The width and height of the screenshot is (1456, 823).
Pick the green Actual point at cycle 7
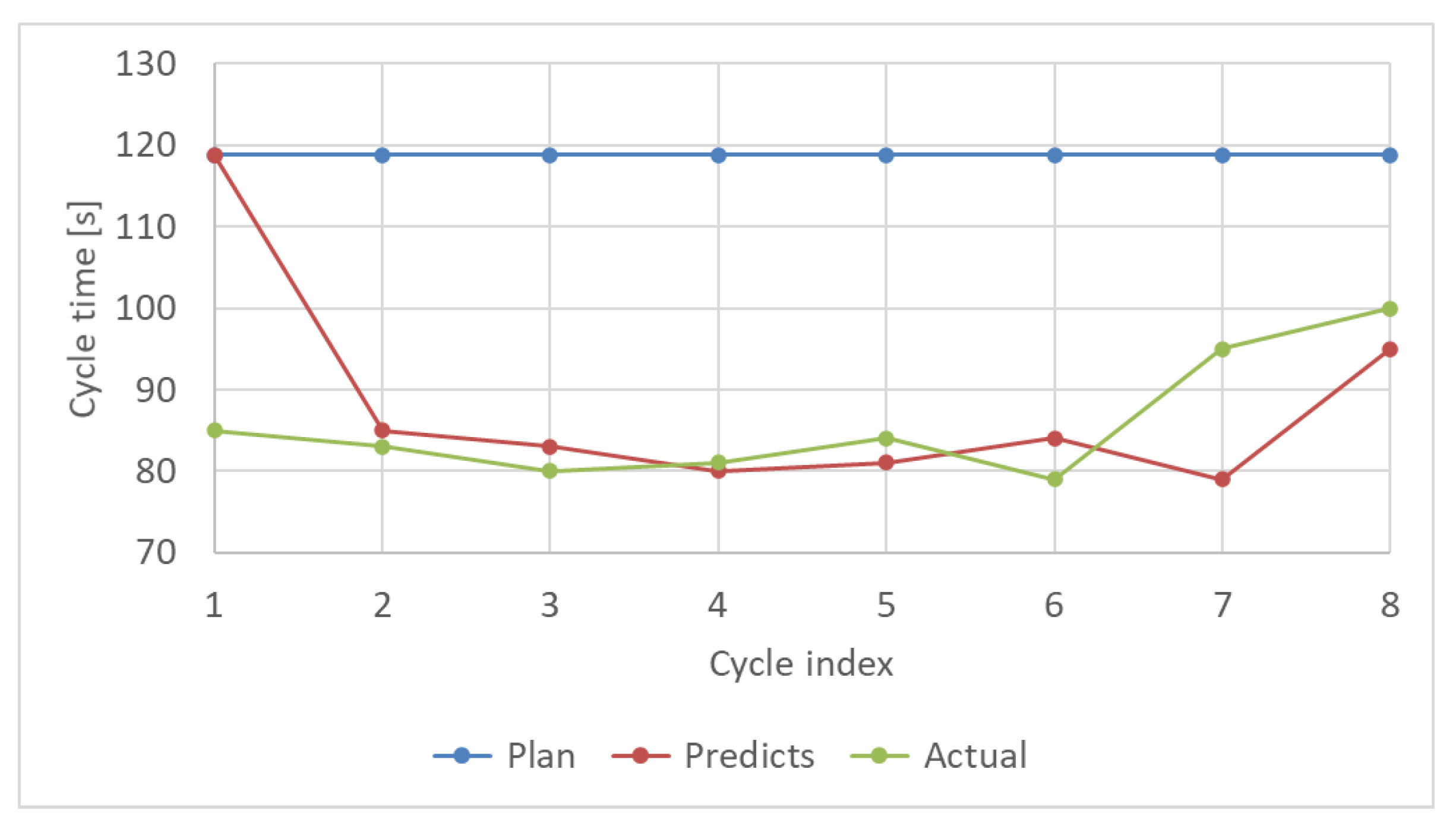click(1222, 349)
